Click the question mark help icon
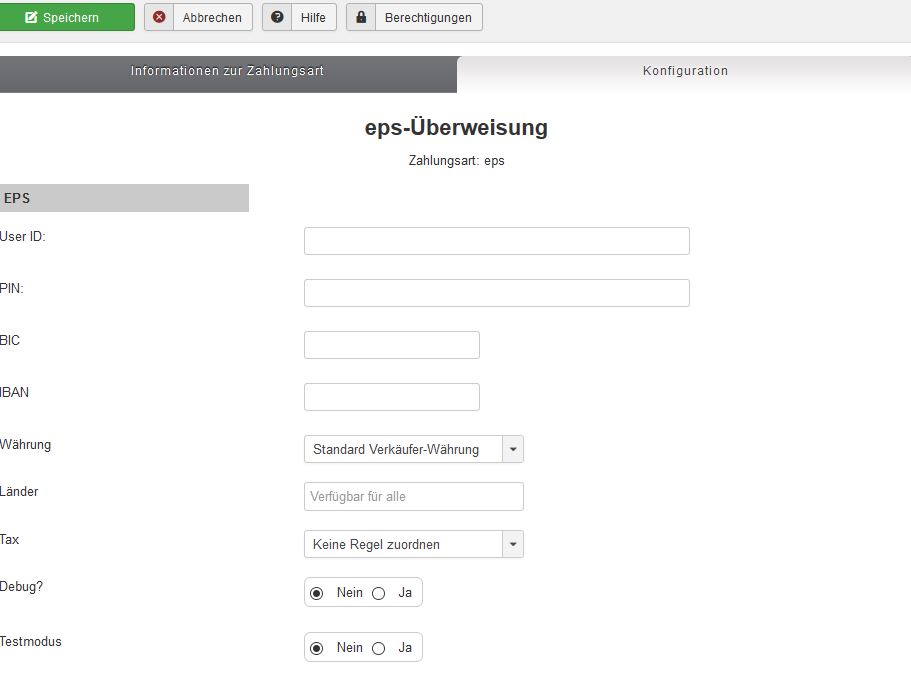This screenshot has width=911, height=677. click(277, 17)
